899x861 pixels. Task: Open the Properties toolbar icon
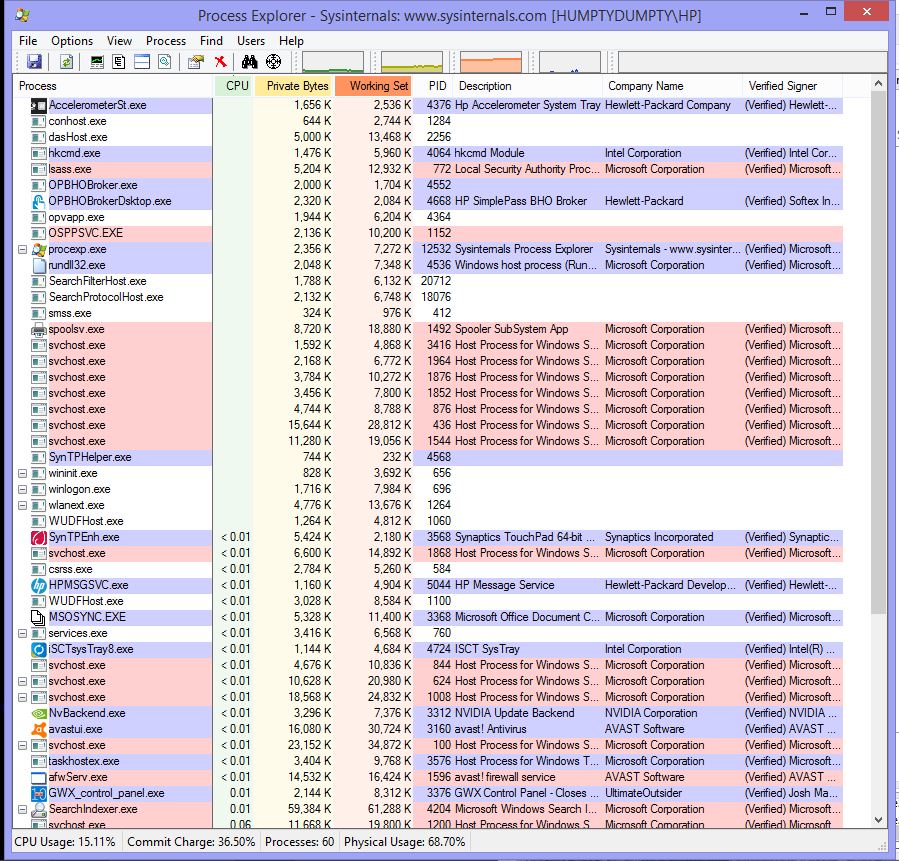pyautogui.click(x=196, y=62)
